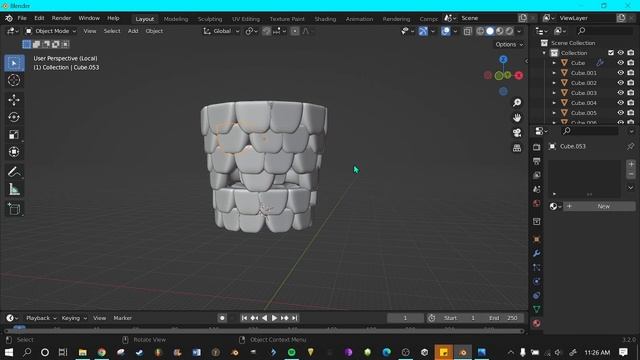Open the Object Data green triangle tab

[537, 309]
